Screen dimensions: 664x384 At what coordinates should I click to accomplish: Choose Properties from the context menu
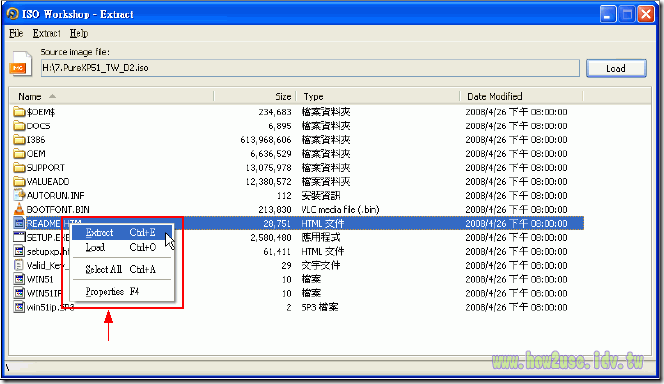[x=122, y=292]
